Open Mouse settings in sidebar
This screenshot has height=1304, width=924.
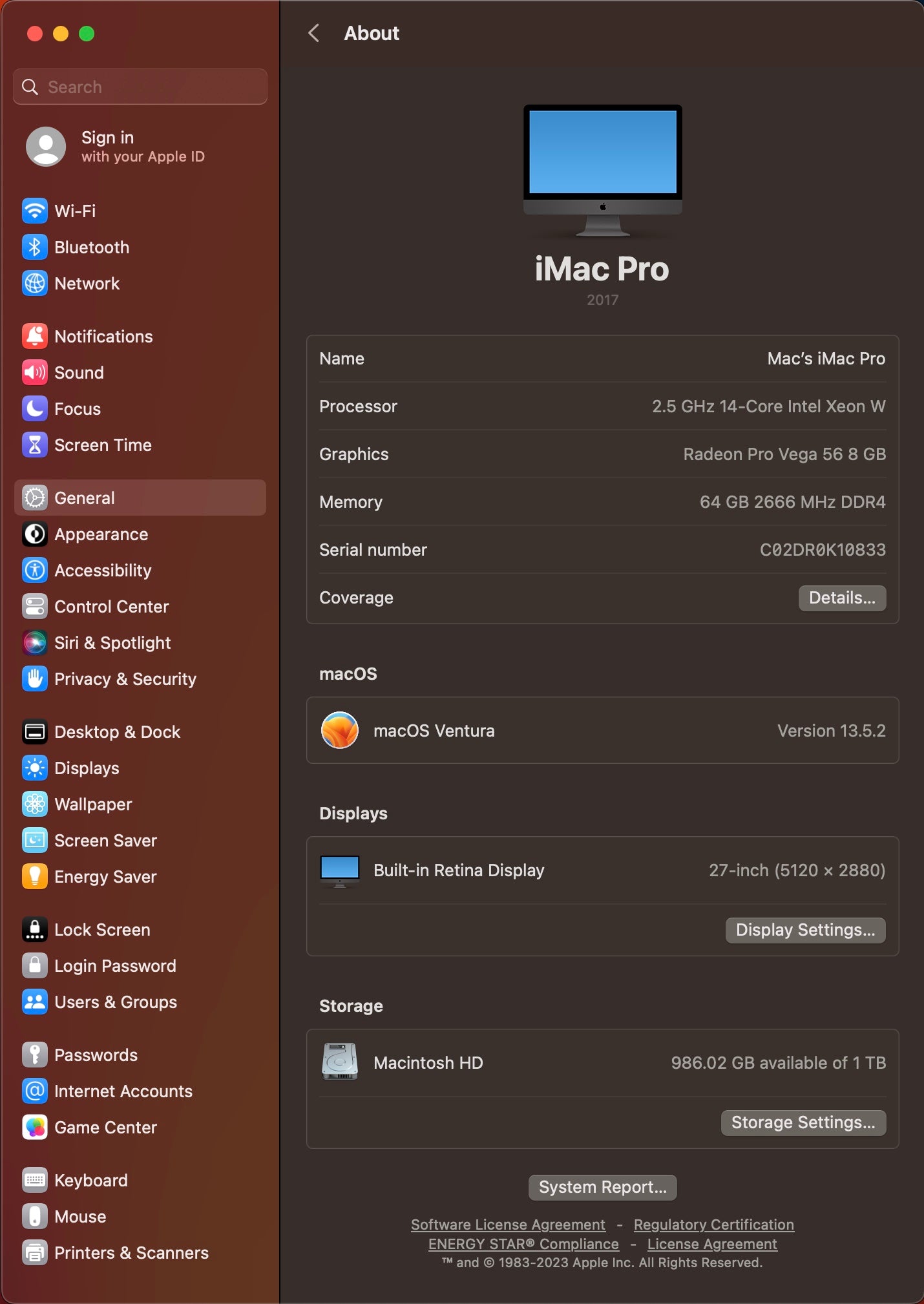(140, 1216)
